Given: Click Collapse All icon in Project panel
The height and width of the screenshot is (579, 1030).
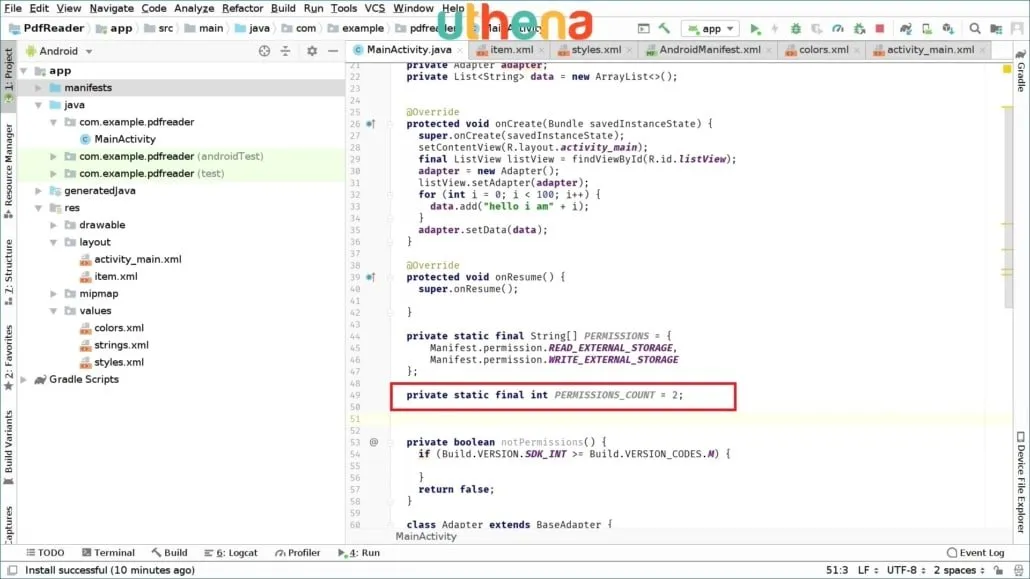Looking at the screenshot, I should click(x=285, y=51).
